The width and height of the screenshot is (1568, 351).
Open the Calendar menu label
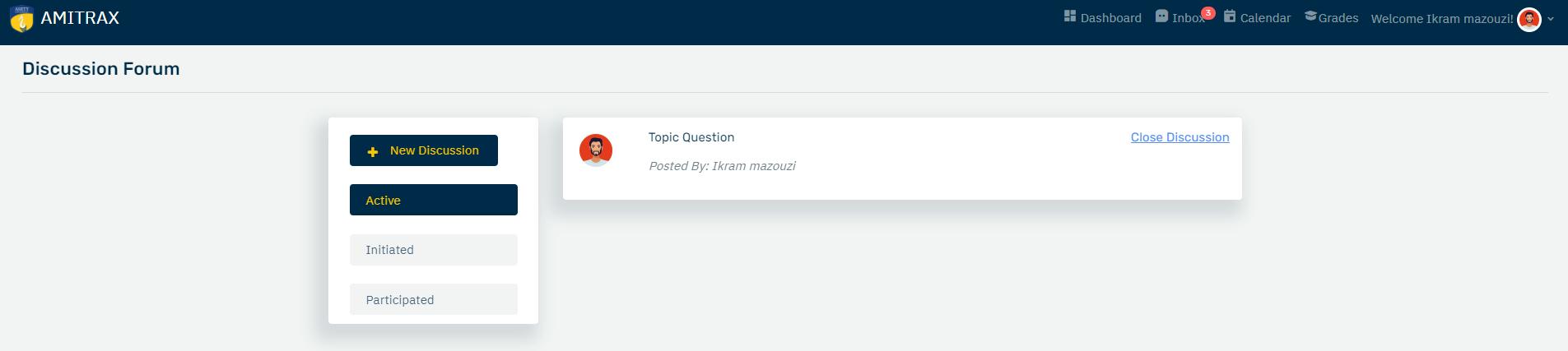point(1265,18)
